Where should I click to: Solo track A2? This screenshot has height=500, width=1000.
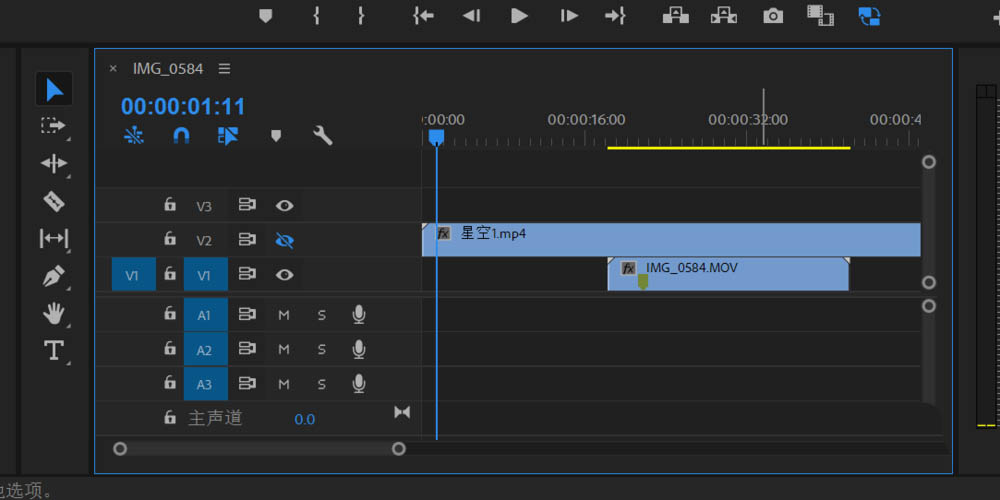coord(321,349)
